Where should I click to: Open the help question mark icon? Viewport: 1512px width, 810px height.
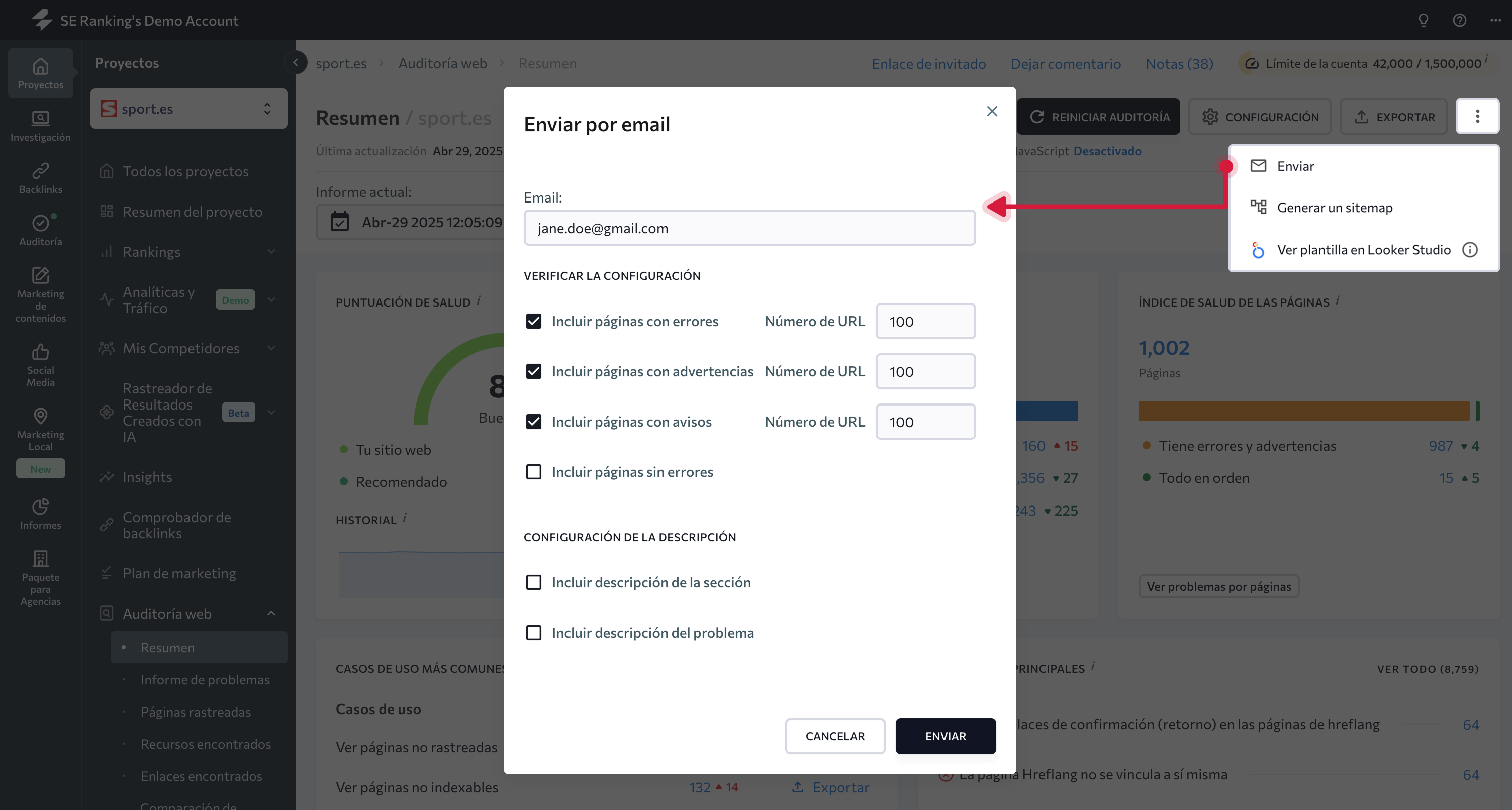[1459, 20]
